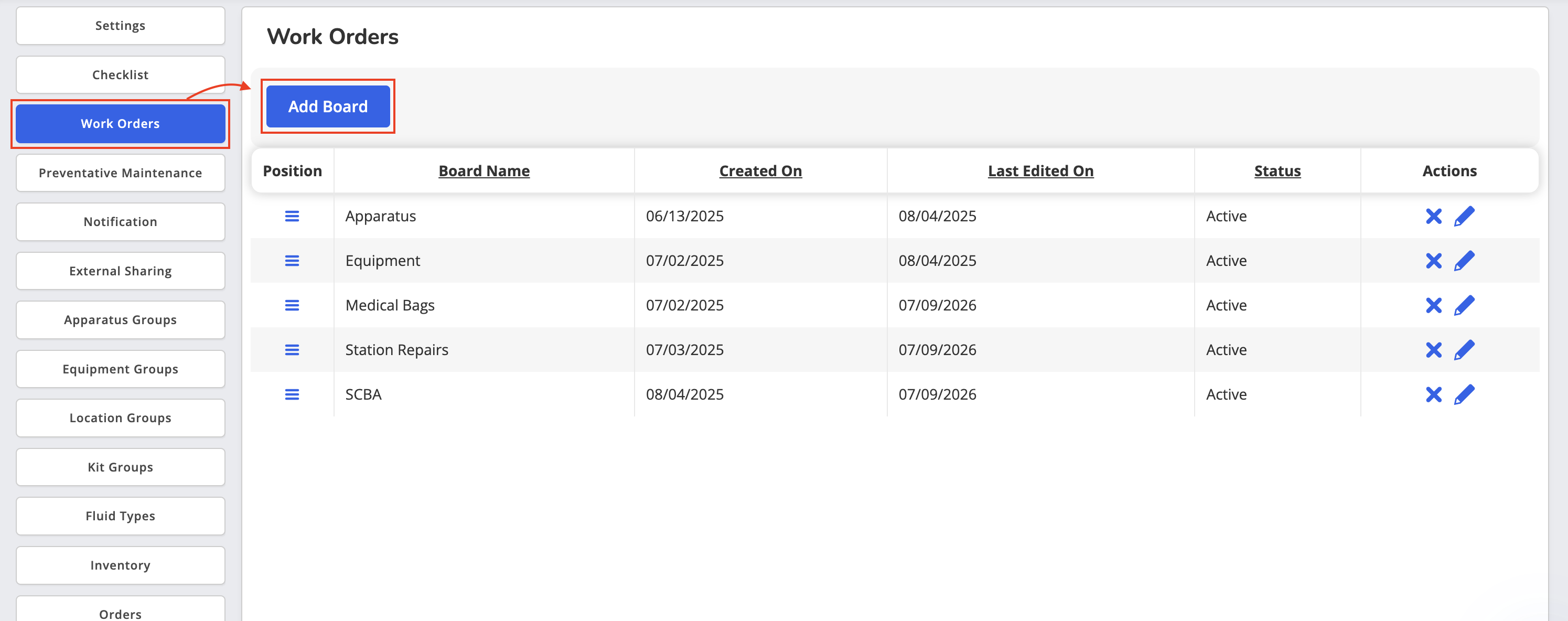Click SCBA's created date 08/04/2025
Image resolution: width=1568 pixels, height=621 pixels.
coord(685,394)
